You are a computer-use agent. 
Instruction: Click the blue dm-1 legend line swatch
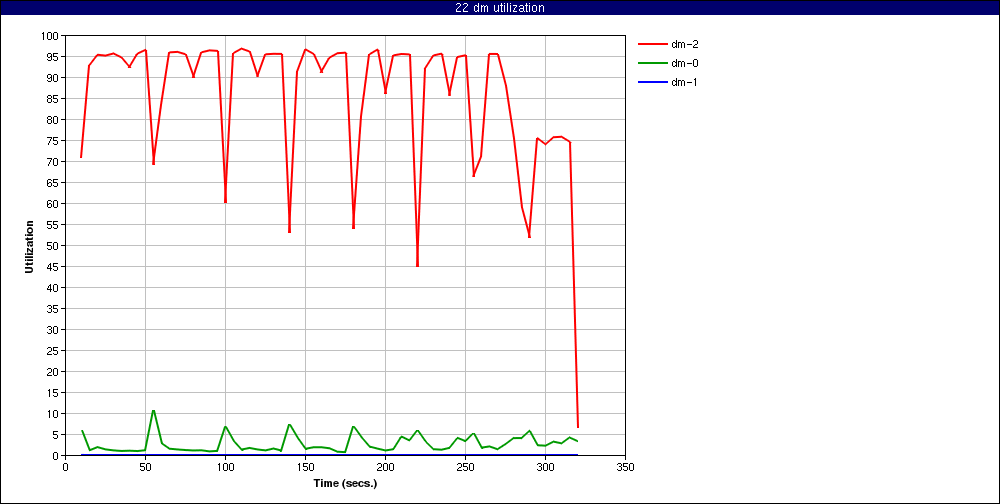click(x=651, y=82)
